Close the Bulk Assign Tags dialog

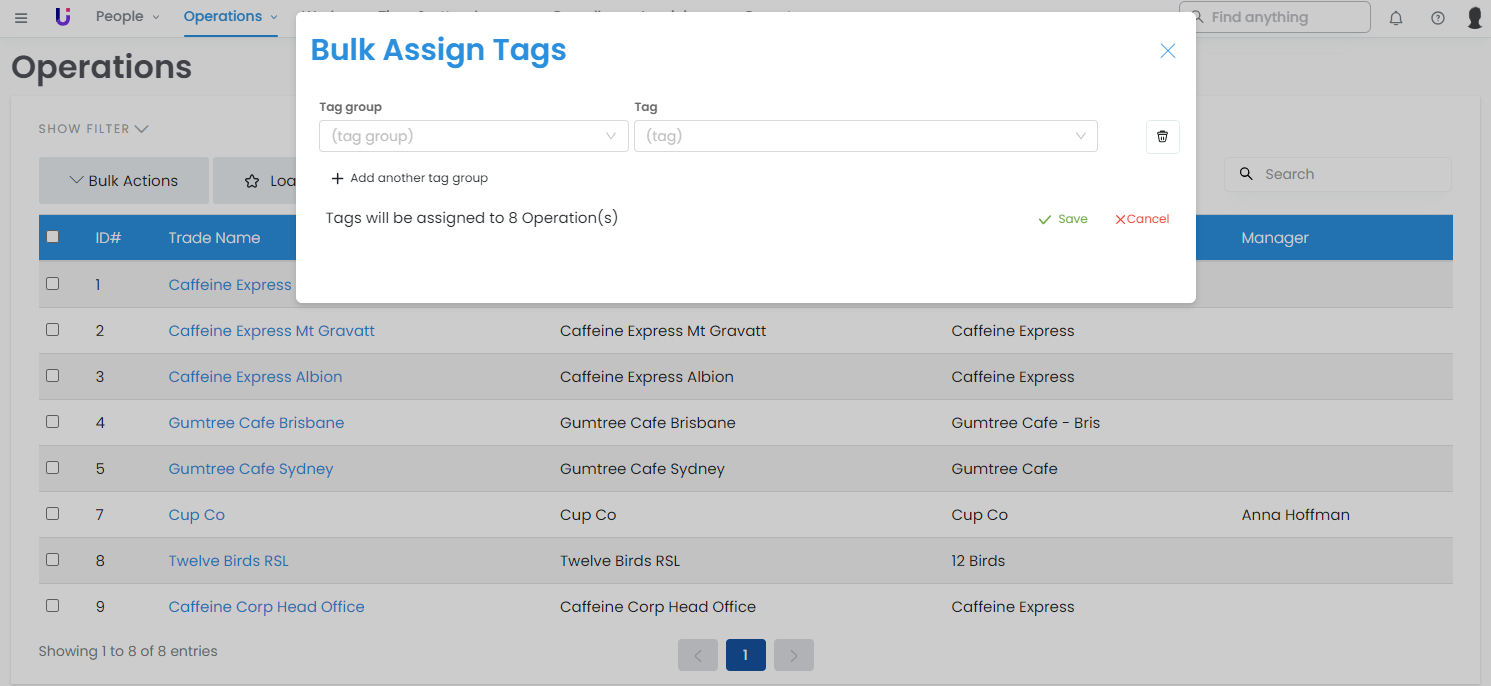tap(1167, 51)
